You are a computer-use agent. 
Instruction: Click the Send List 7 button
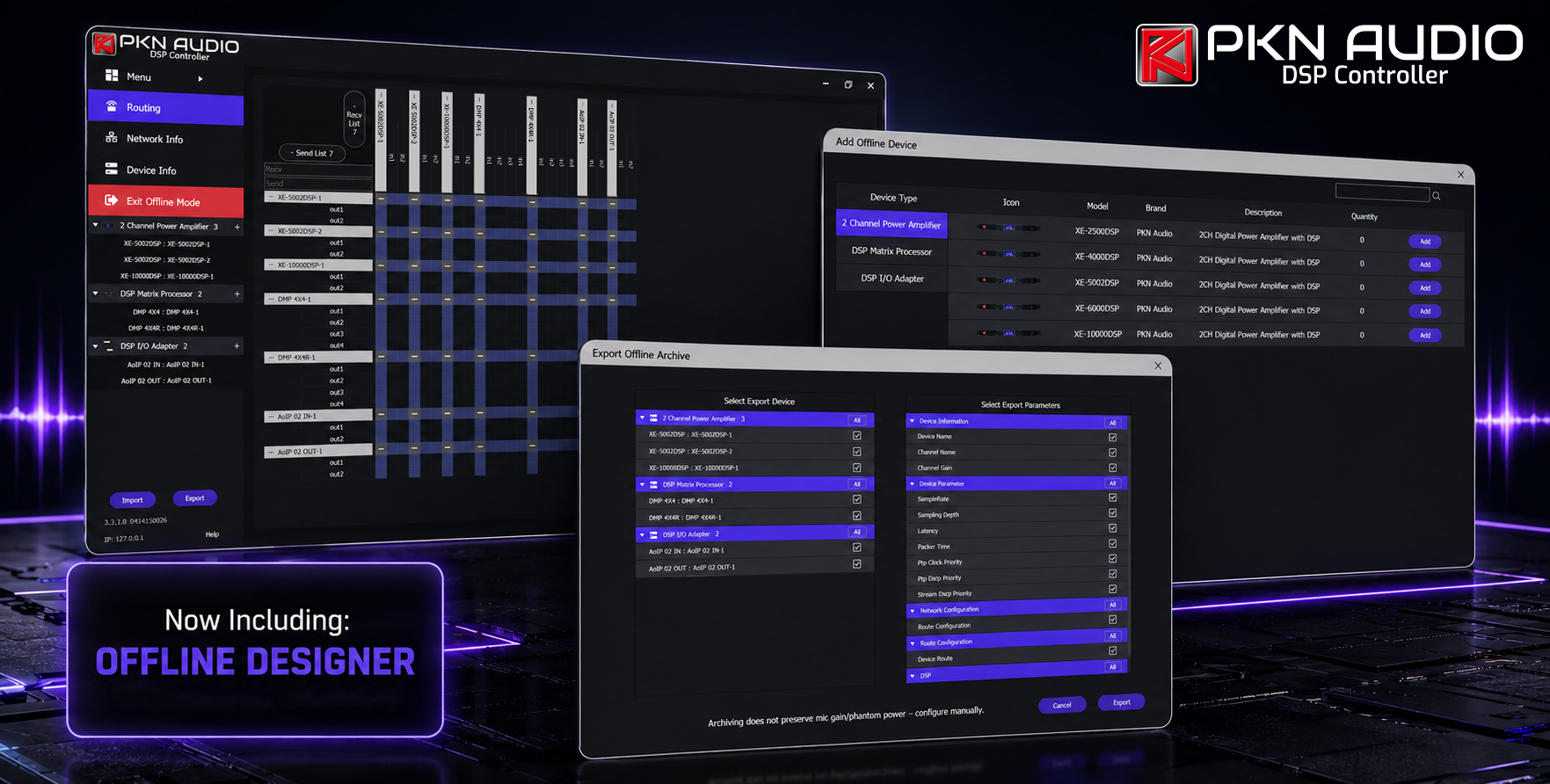point(312,153)
